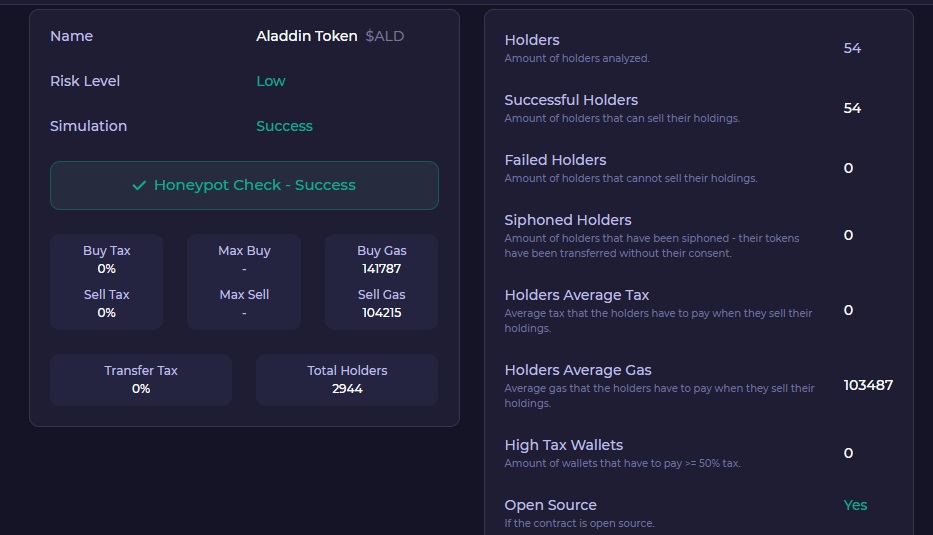Click the Siphoned Holders value 0
The image size is (933, 535).
pyautogui.click(x=849, y=236)
